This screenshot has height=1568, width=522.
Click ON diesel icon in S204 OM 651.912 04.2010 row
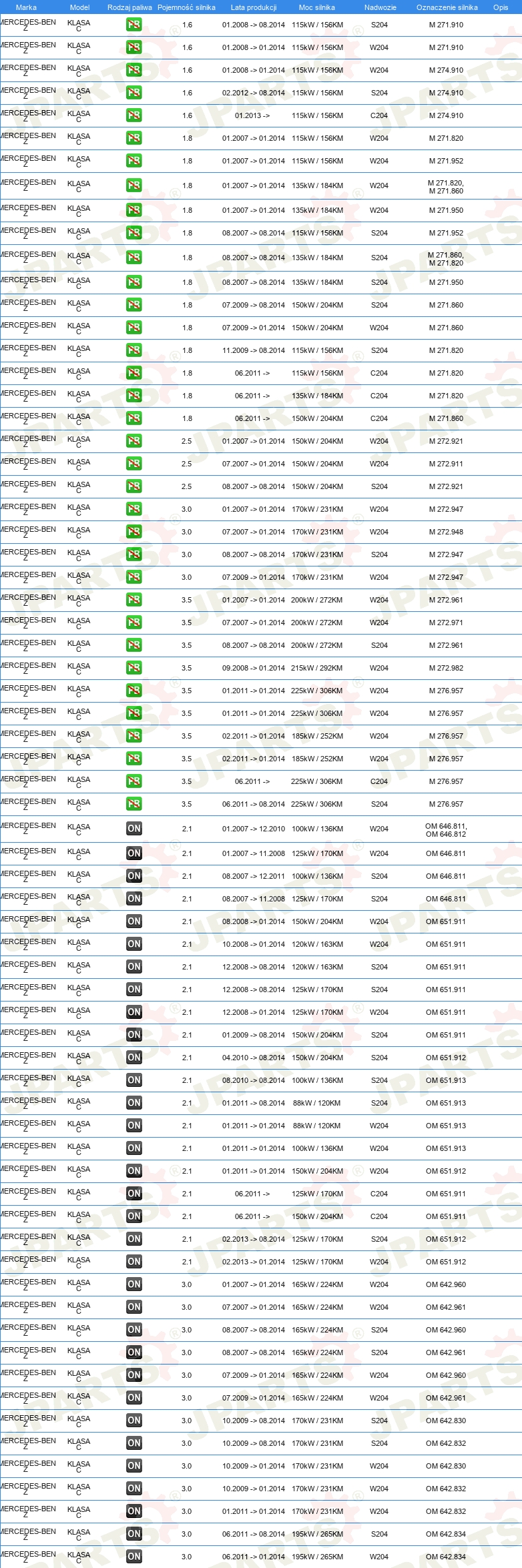(x=134, y=1058)
